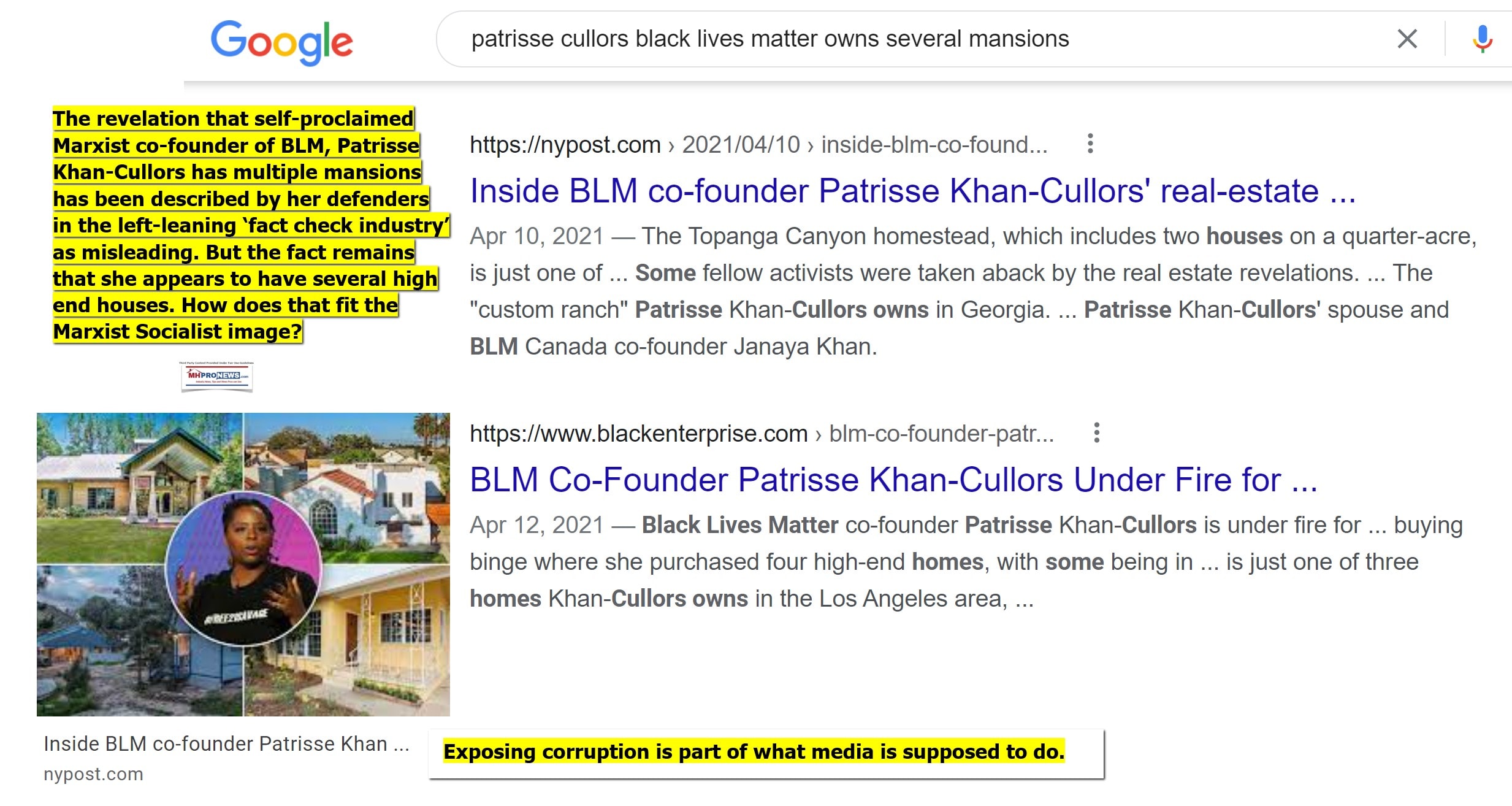Image resolution: width=1512 pixels, height=806 pixels.
Task: Click the blackenterprise.com URL breadcrumb
Action: pyautogui.click(x=761, y=434)
